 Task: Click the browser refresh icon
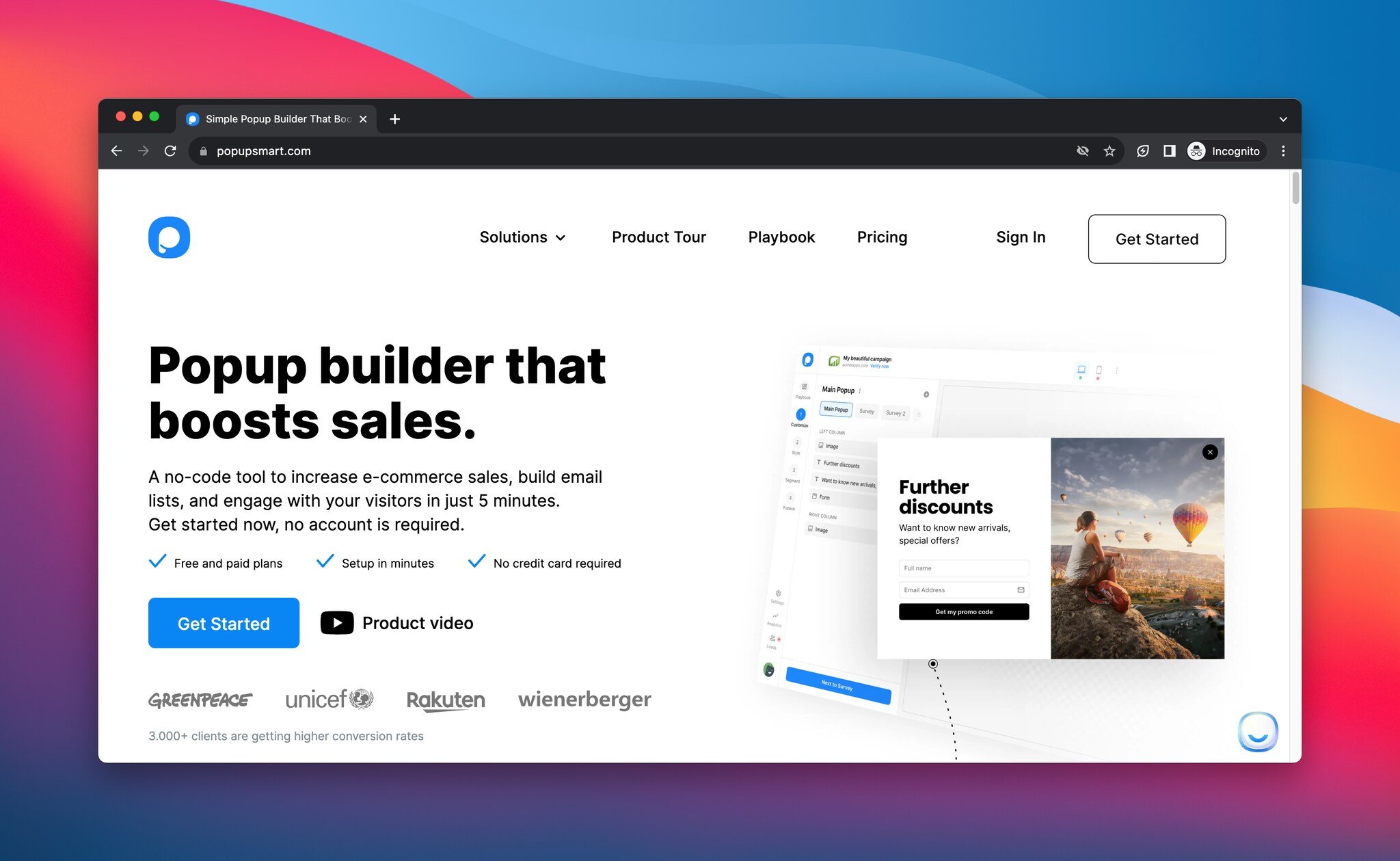tap(170, 151)
